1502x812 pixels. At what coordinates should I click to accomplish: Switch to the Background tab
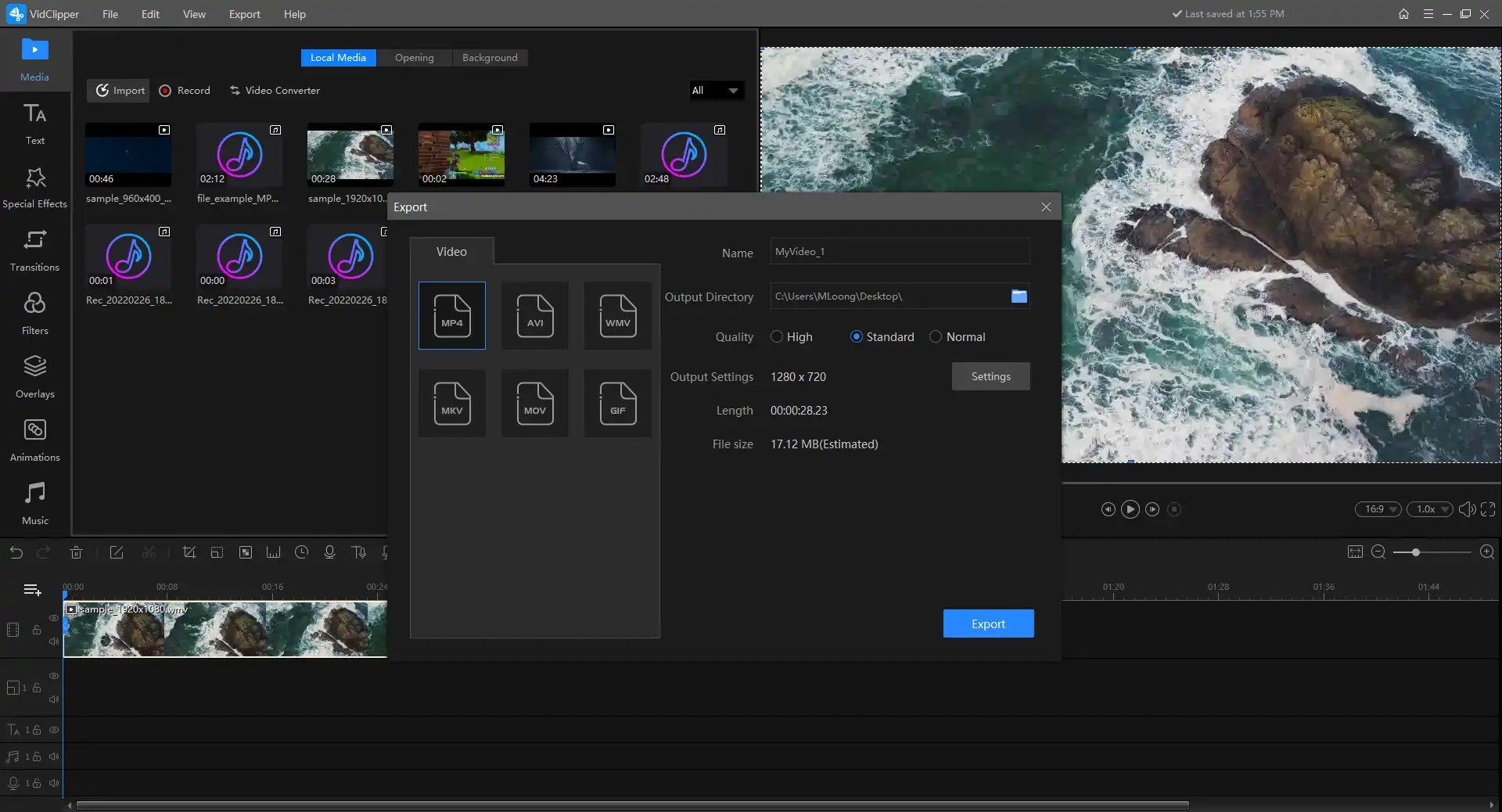coord(490,58)
